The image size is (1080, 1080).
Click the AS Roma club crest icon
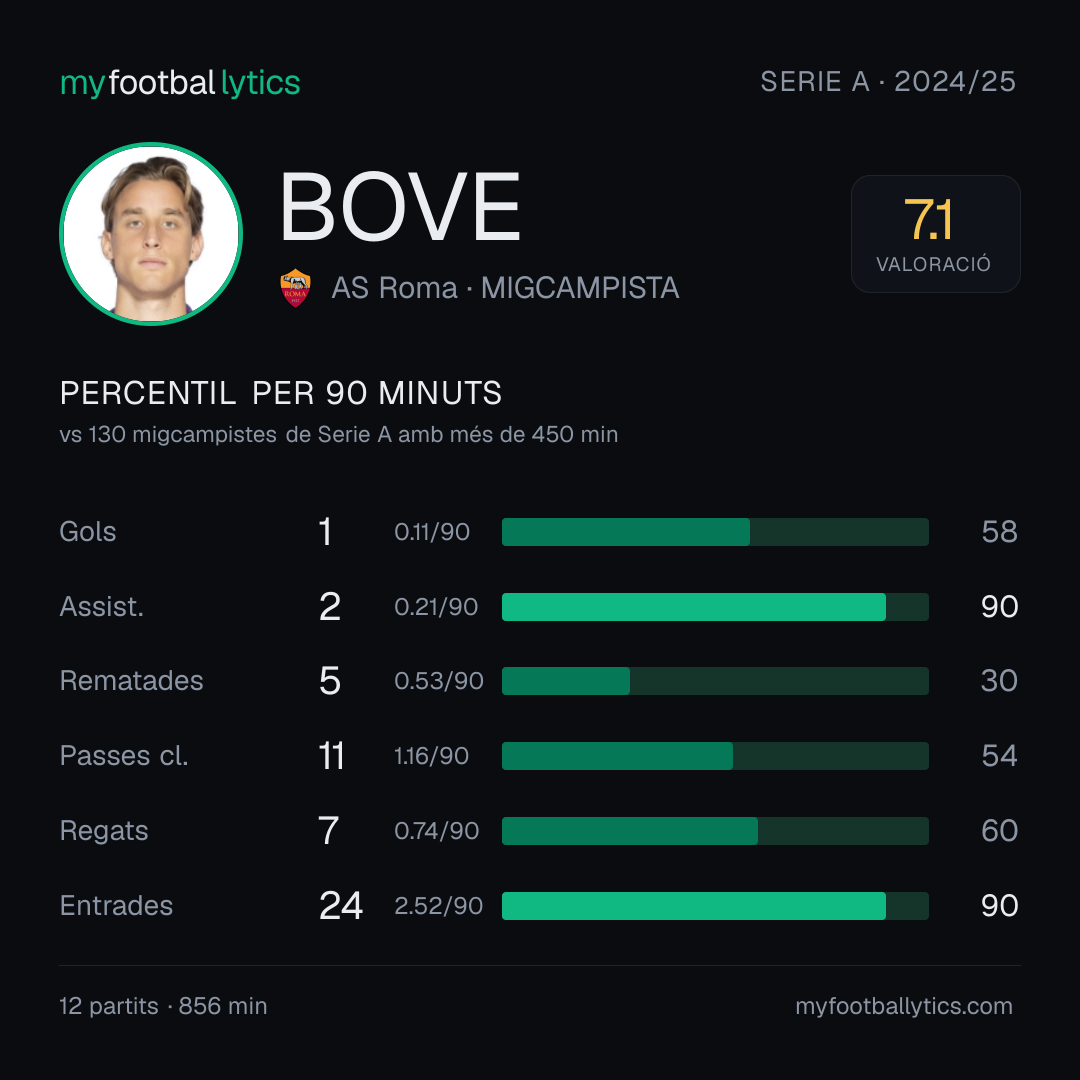(295, 288)
